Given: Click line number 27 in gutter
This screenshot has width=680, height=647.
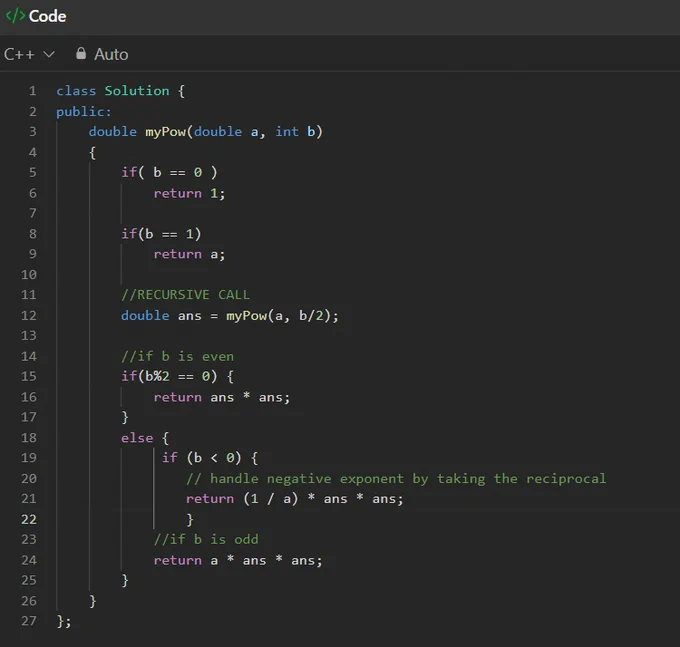Looking at the screenshot, I should coord(29,621).
